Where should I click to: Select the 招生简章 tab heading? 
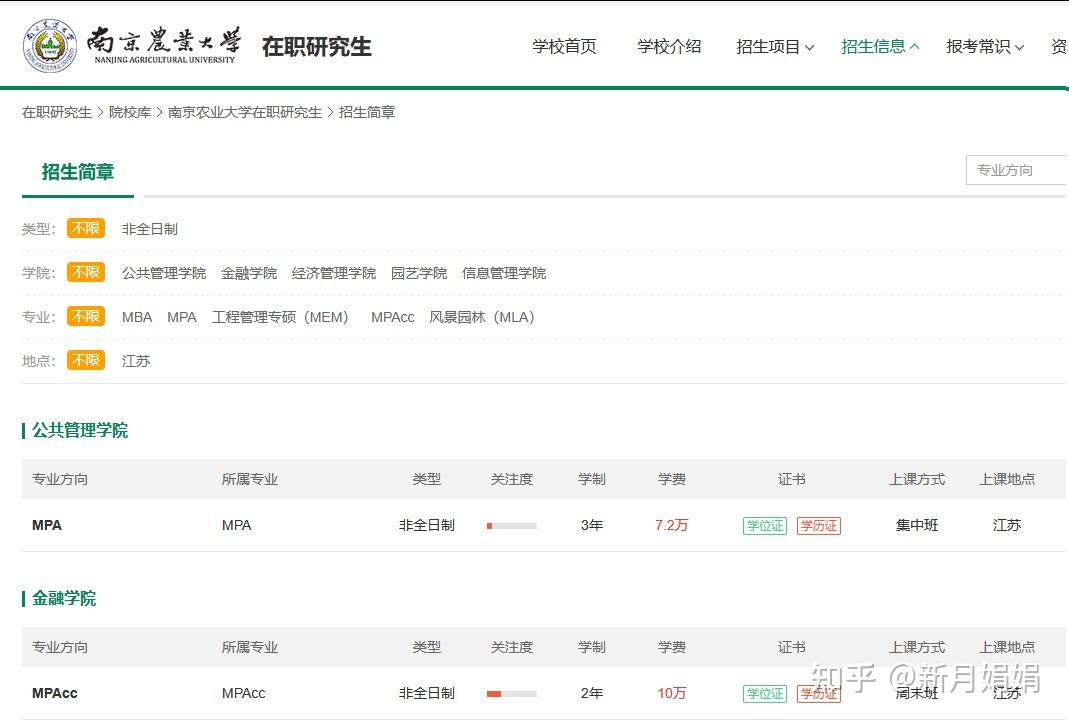78,172
